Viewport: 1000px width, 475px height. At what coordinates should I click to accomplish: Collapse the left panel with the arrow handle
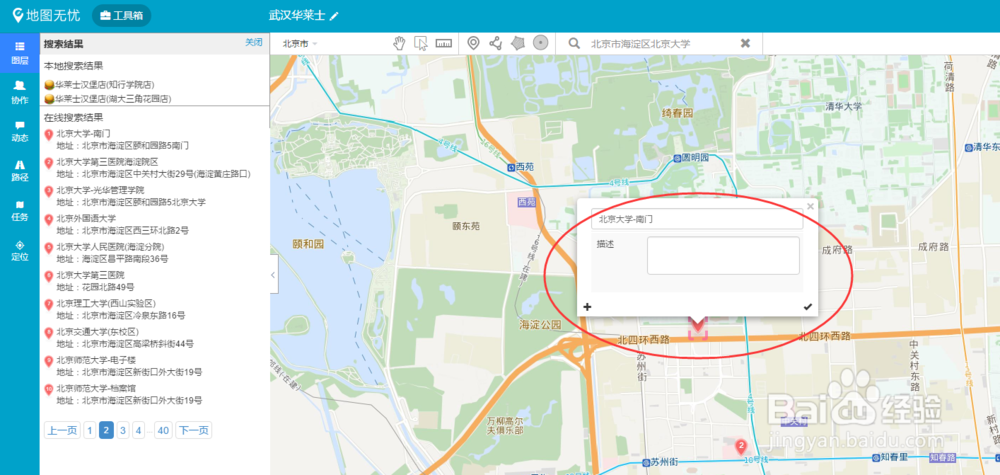(274, 274)
